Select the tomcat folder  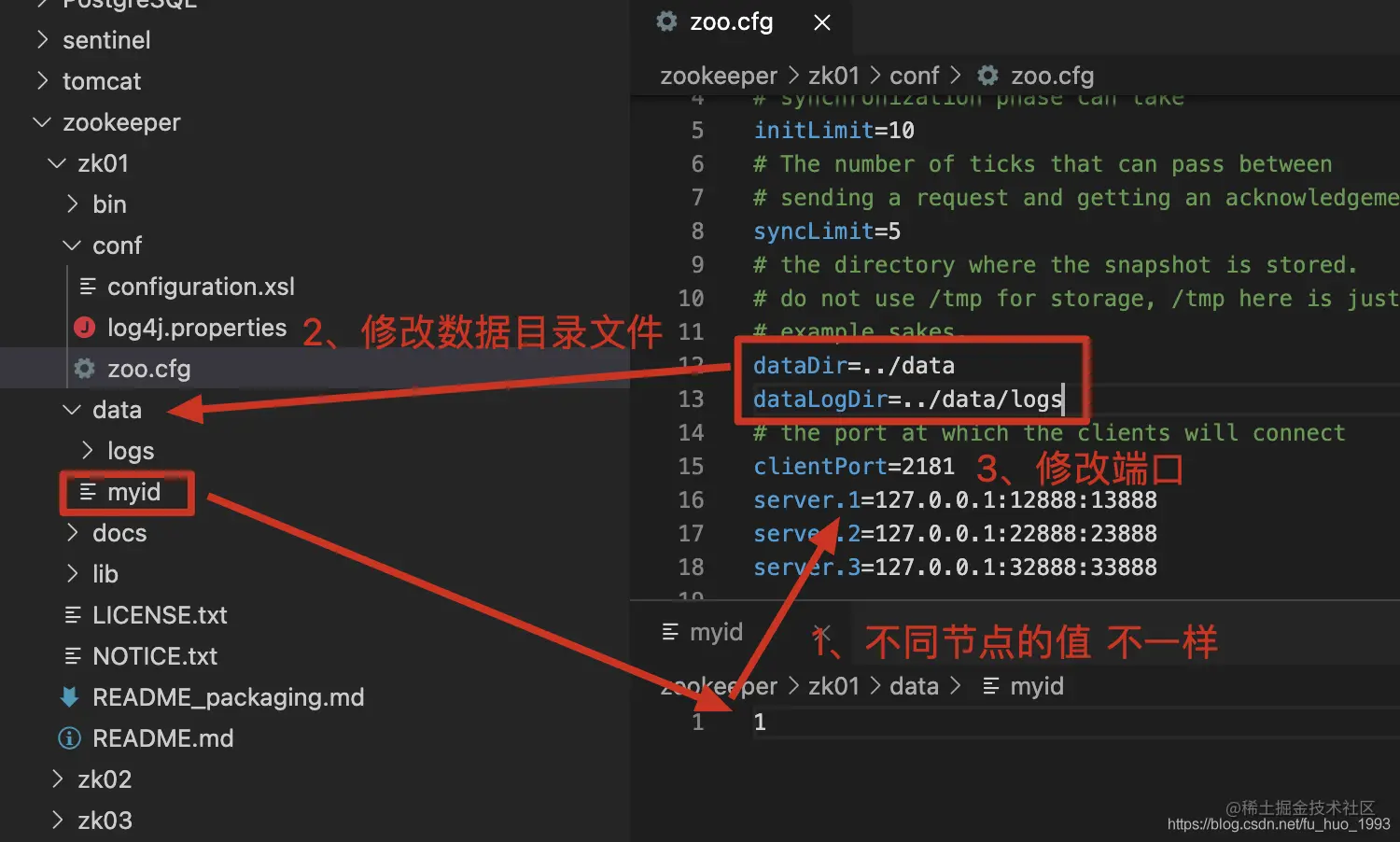102,81
